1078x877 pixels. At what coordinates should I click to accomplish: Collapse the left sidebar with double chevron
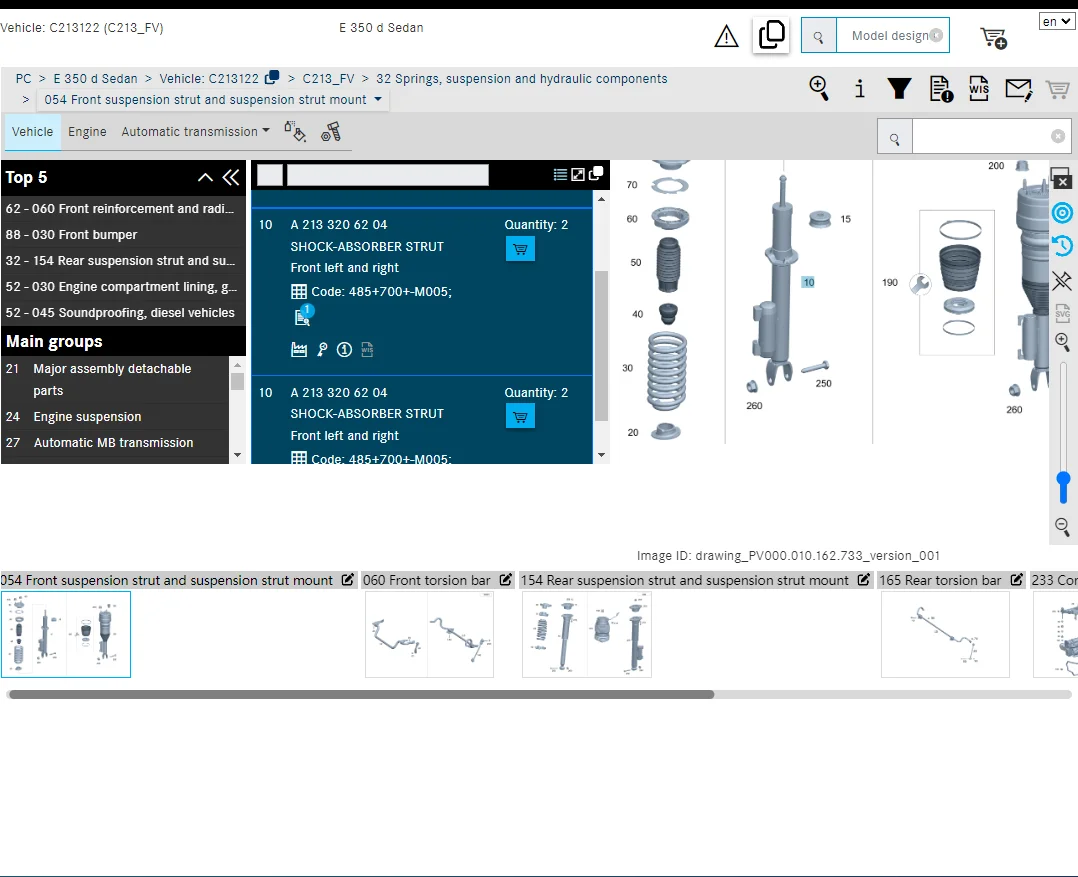click(231, 177)
